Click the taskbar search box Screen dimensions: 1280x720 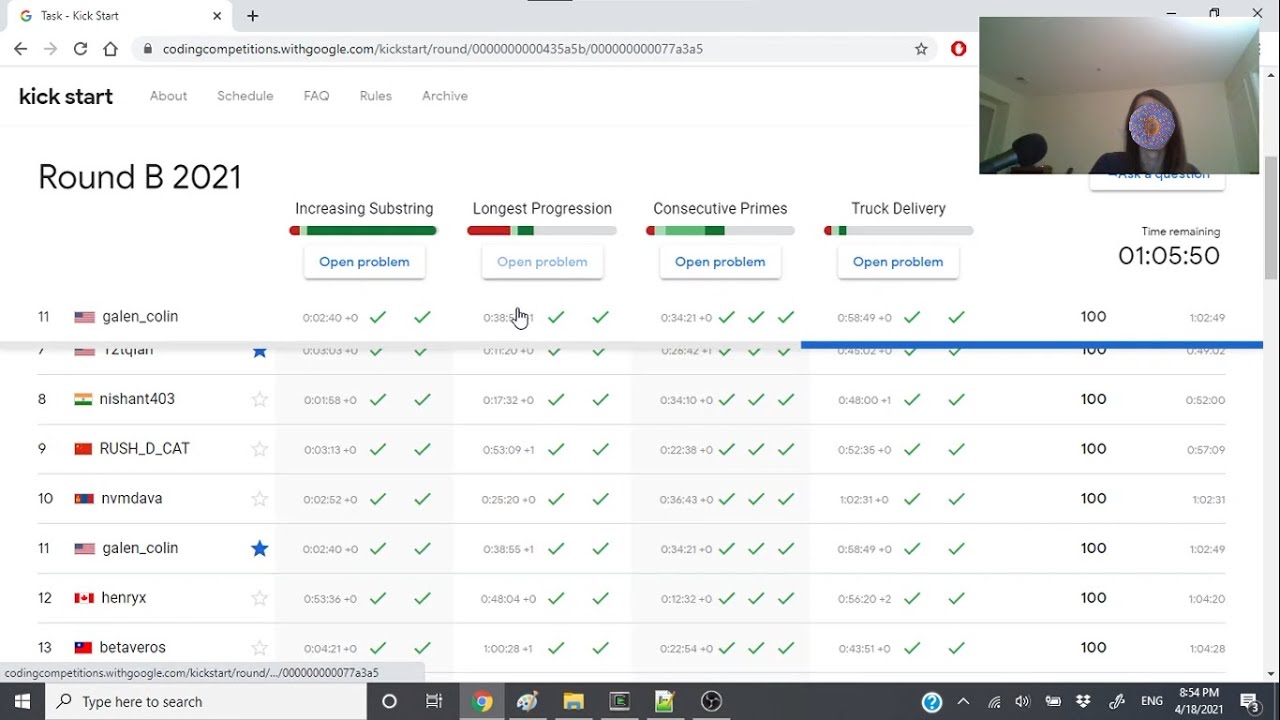pyautogui.click(x=206, y=701)
